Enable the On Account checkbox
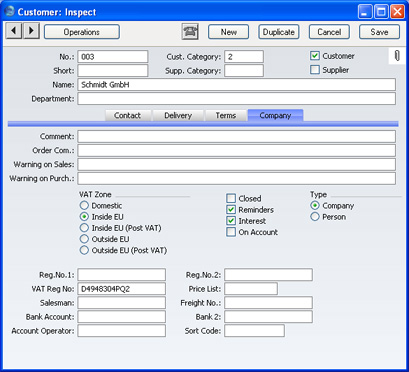 (231, 232)
